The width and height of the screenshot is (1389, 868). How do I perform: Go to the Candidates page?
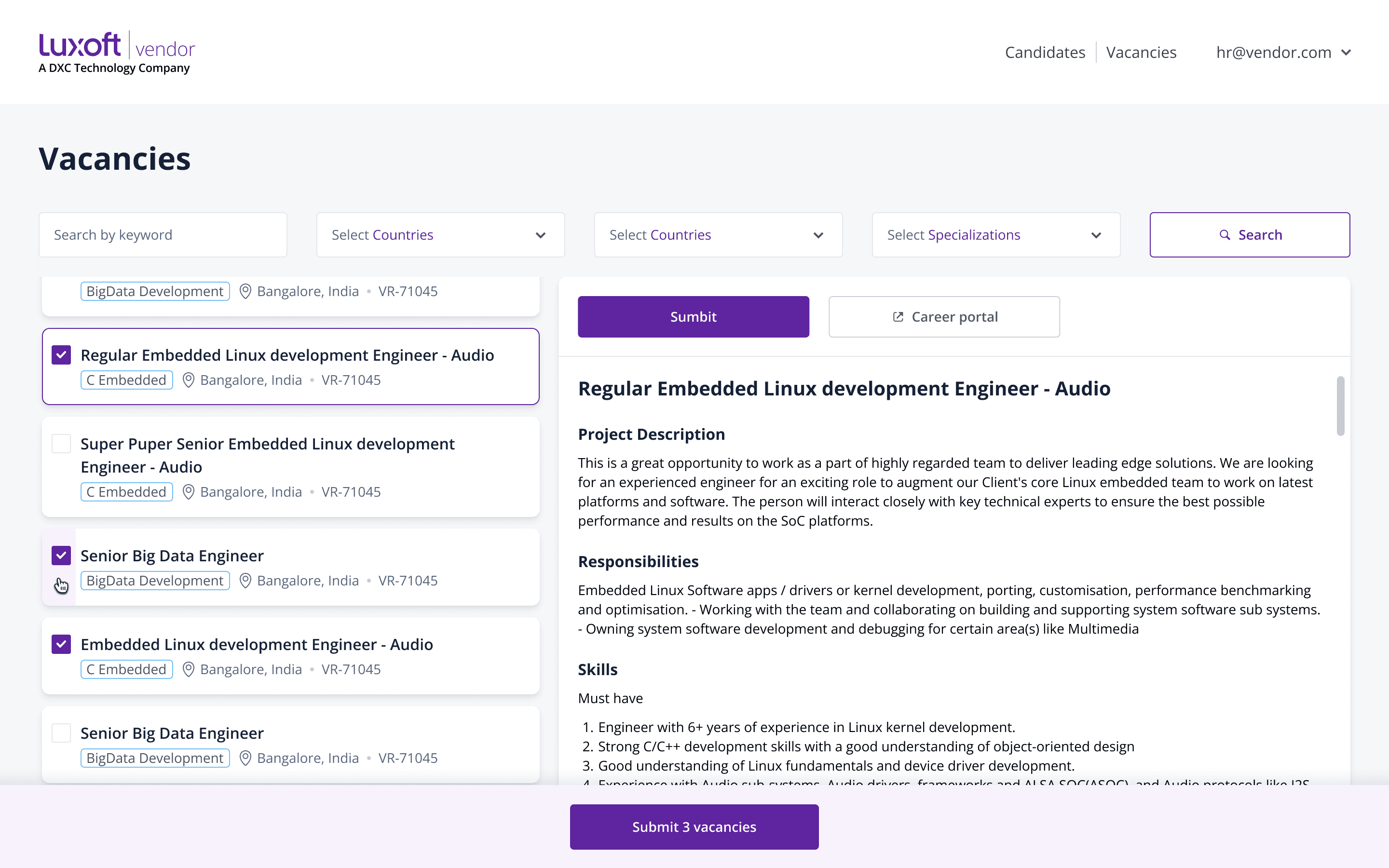pos(1045,52)
